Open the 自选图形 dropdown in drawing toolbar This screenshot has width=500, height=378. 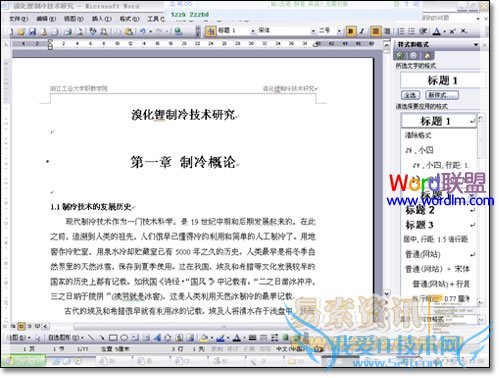coord(66,337)
